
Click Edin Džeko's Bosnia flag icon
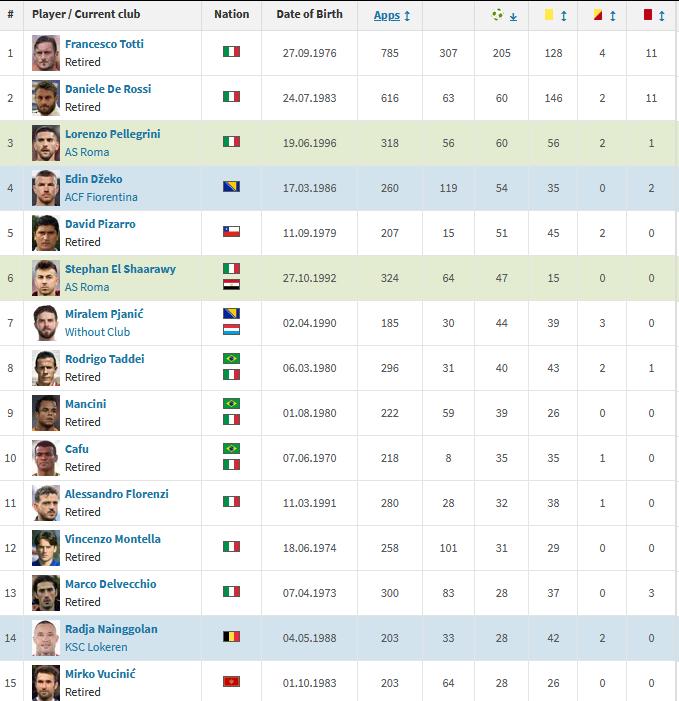232,186
